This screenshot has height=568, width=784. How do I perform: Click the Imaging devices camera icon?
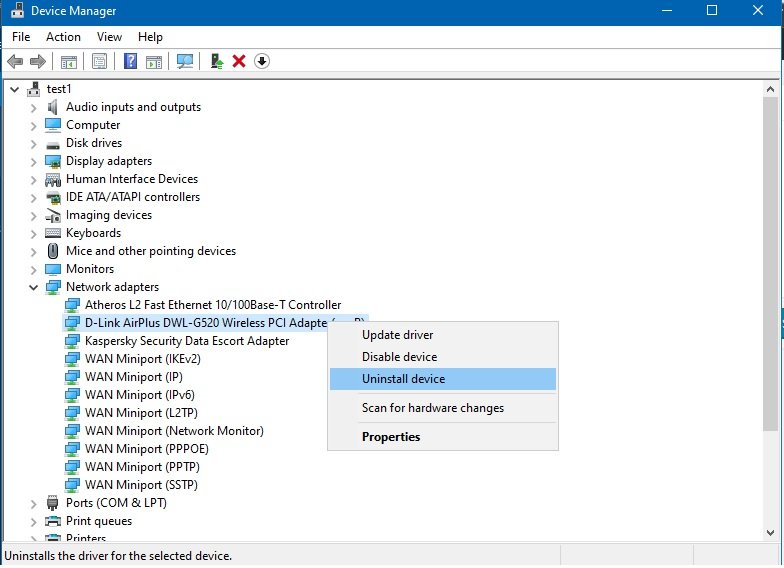tap(53, 216)
